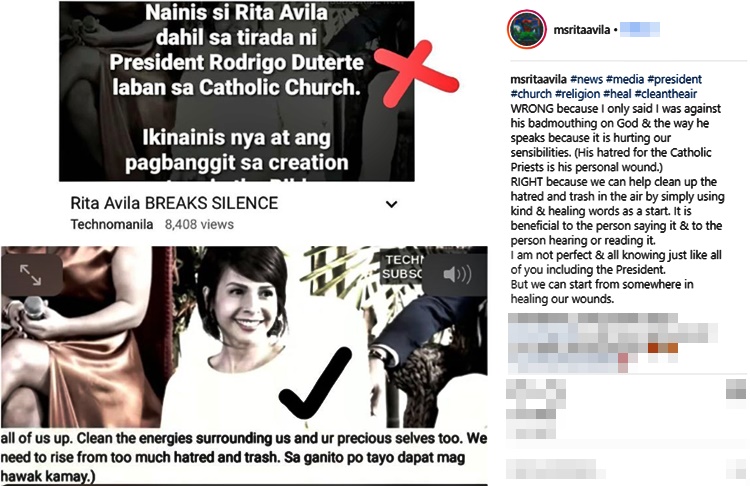
Task: Expand the video description chevron
Action: [391, 204]
